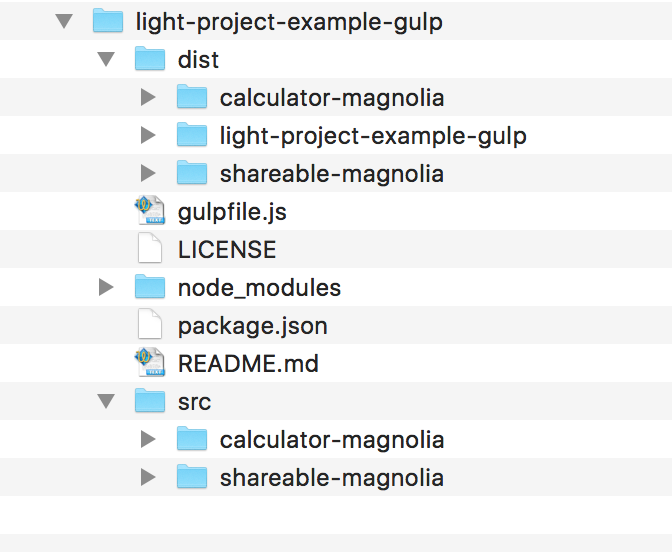Click the gulpfile.js file icon
The image size is (672, 552).
[149, 211]
